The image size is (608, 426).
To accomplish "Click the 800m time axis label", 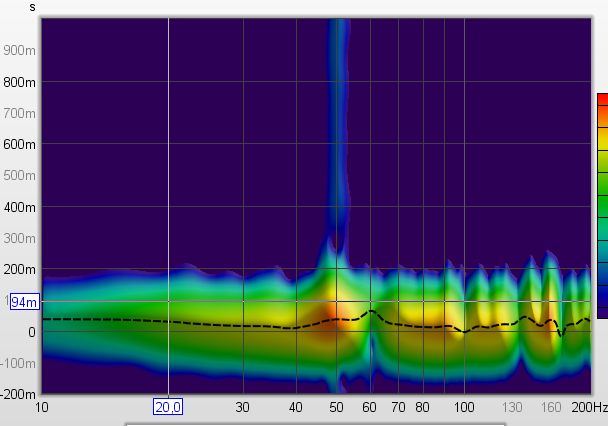I will 19,83.
